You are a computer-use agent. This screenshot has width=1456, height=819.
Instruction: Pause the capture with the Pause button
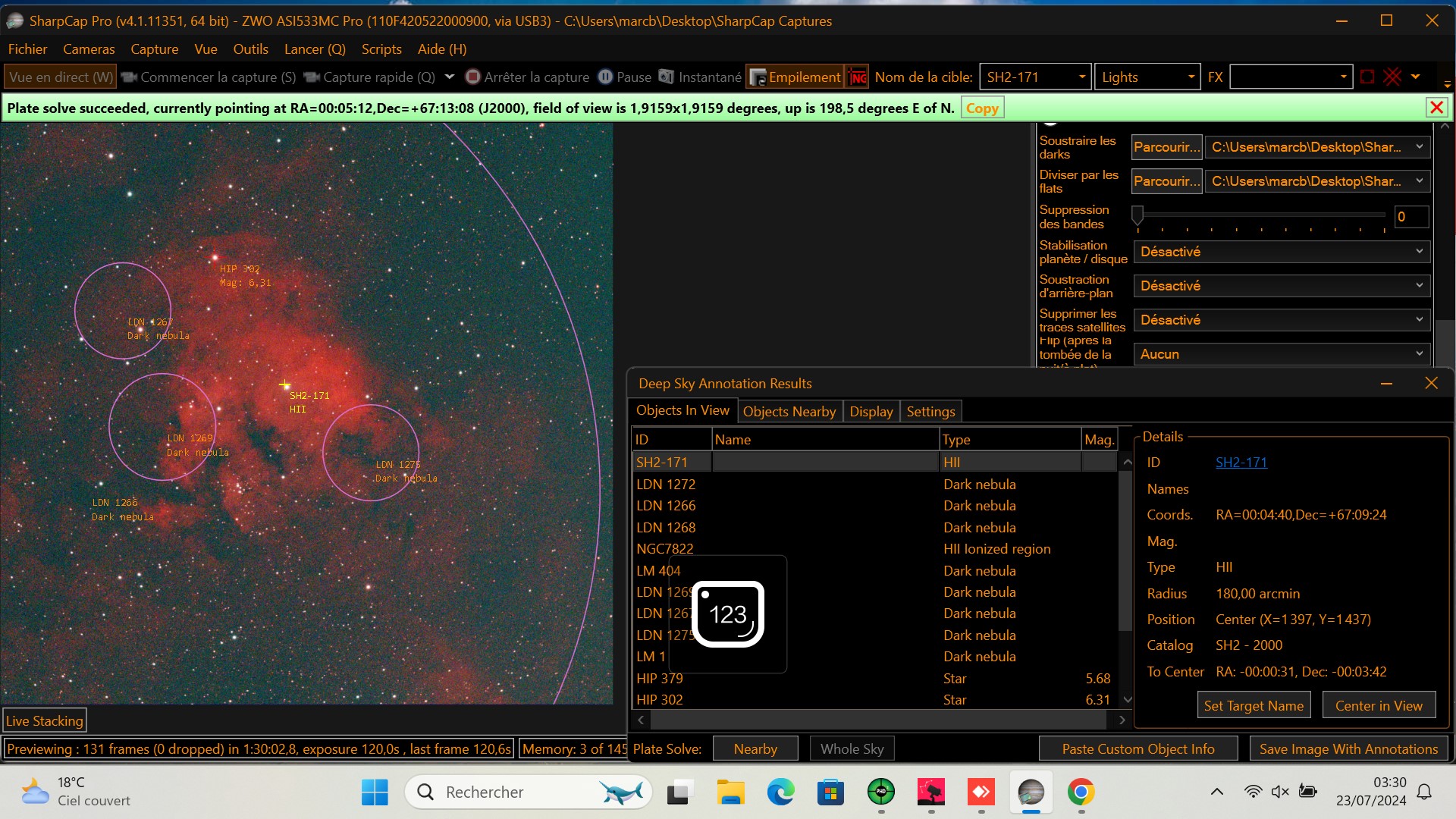point(625,77)
